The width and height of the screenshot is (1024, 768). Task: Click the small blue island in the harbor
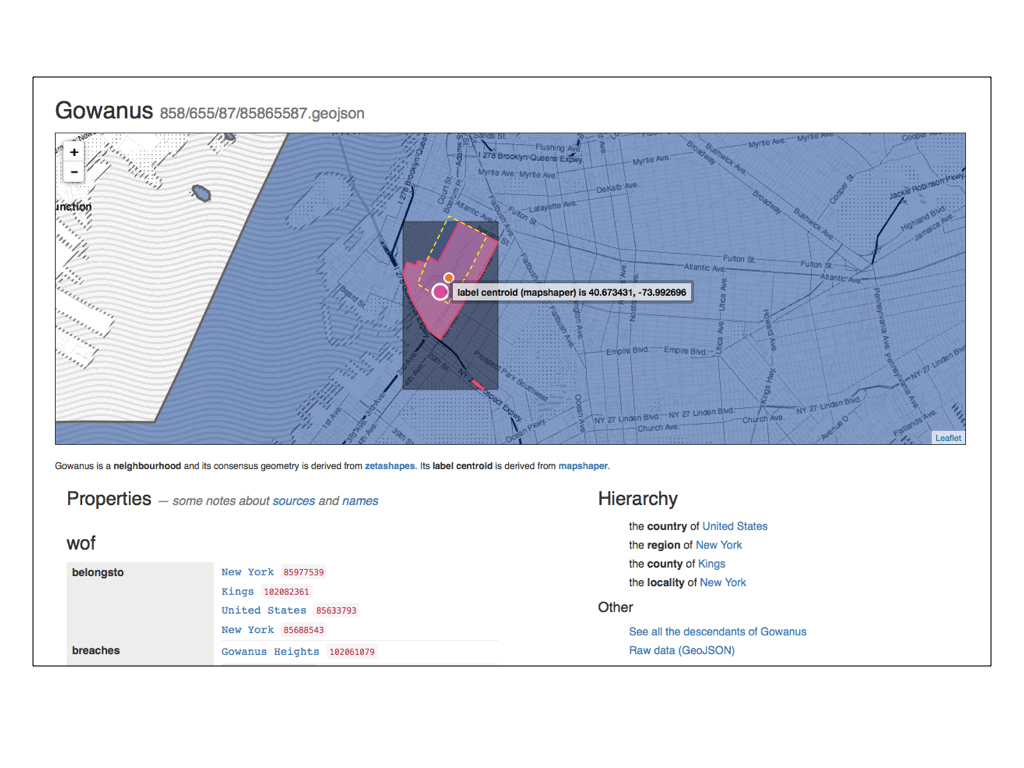pyautogui.click(x=201, y=193)
